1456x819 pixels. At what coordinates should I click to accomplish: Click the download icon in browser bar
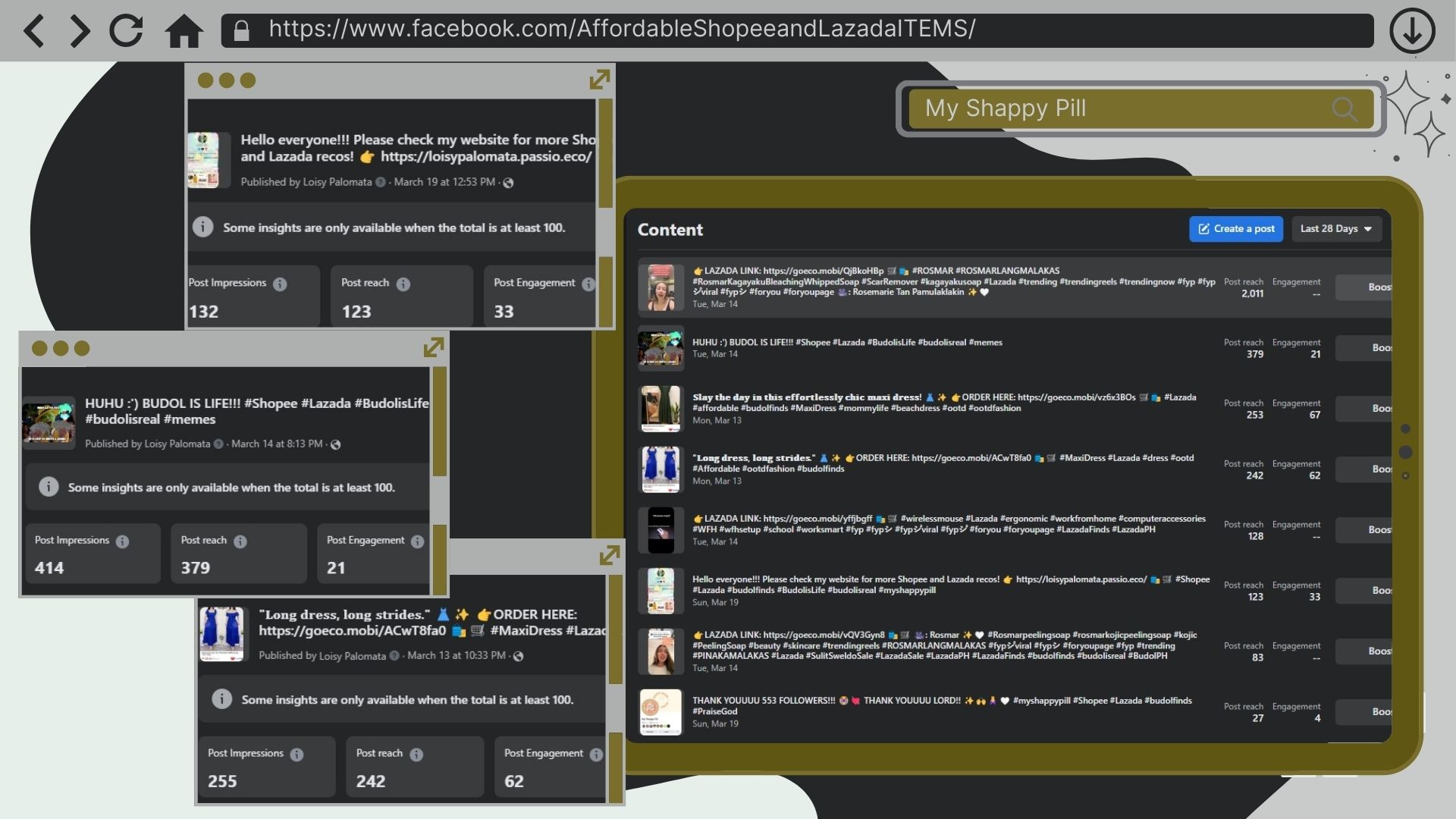tap(1411, 31)
